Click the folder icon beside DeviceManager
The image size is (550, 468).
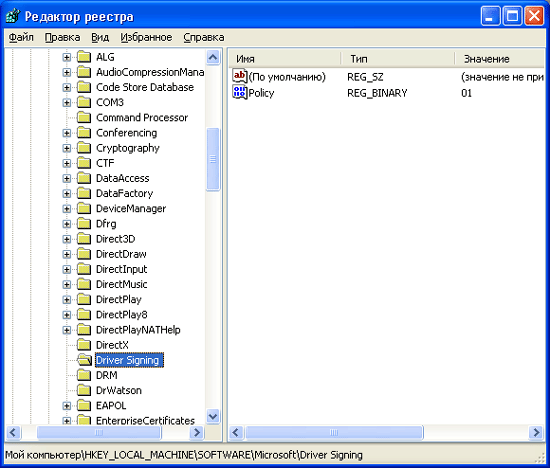84,208
